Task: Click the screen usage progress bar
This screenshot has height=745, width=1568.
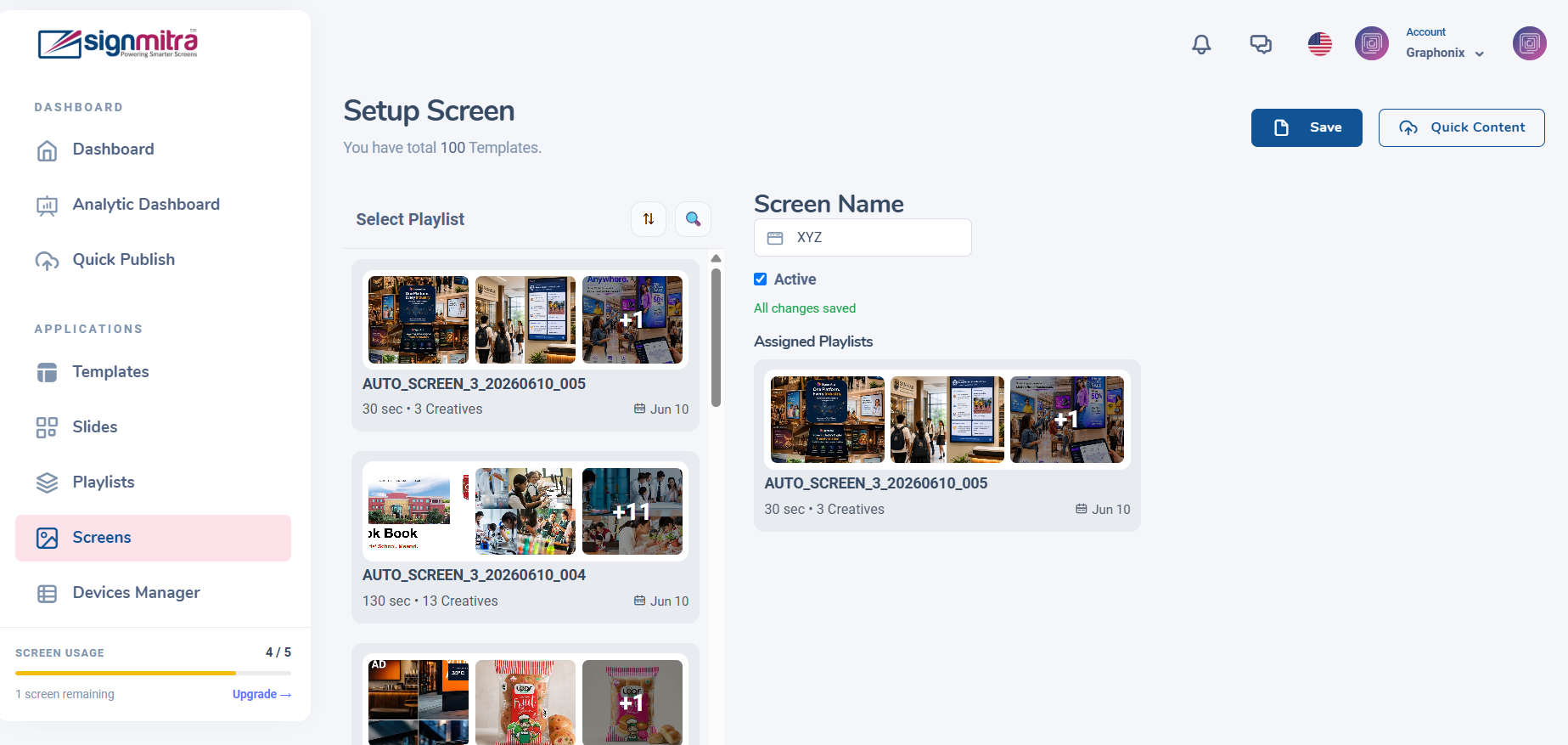Action: [x=153, y=673]
